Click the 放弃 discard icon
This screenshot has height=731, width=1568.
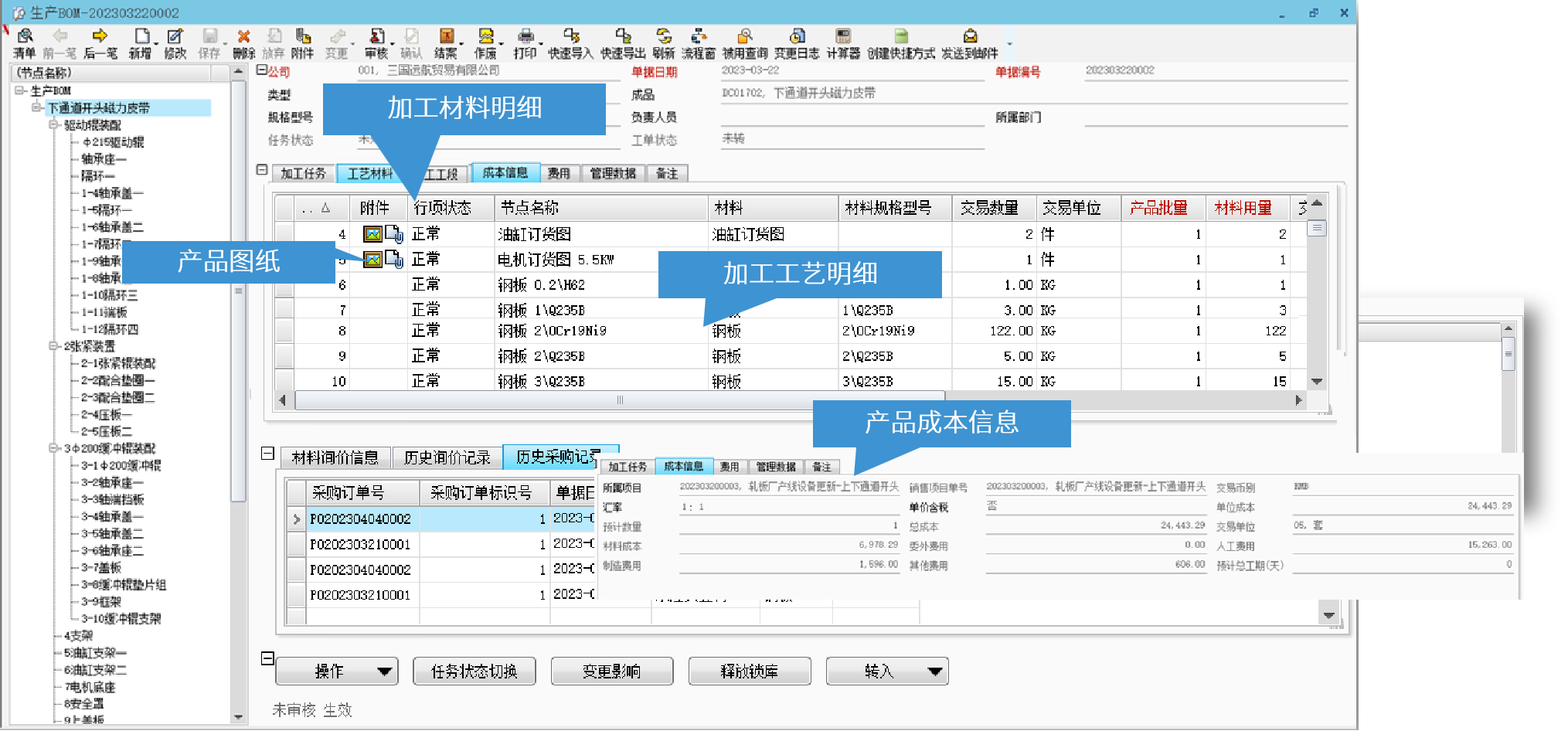tap(274, 36)
